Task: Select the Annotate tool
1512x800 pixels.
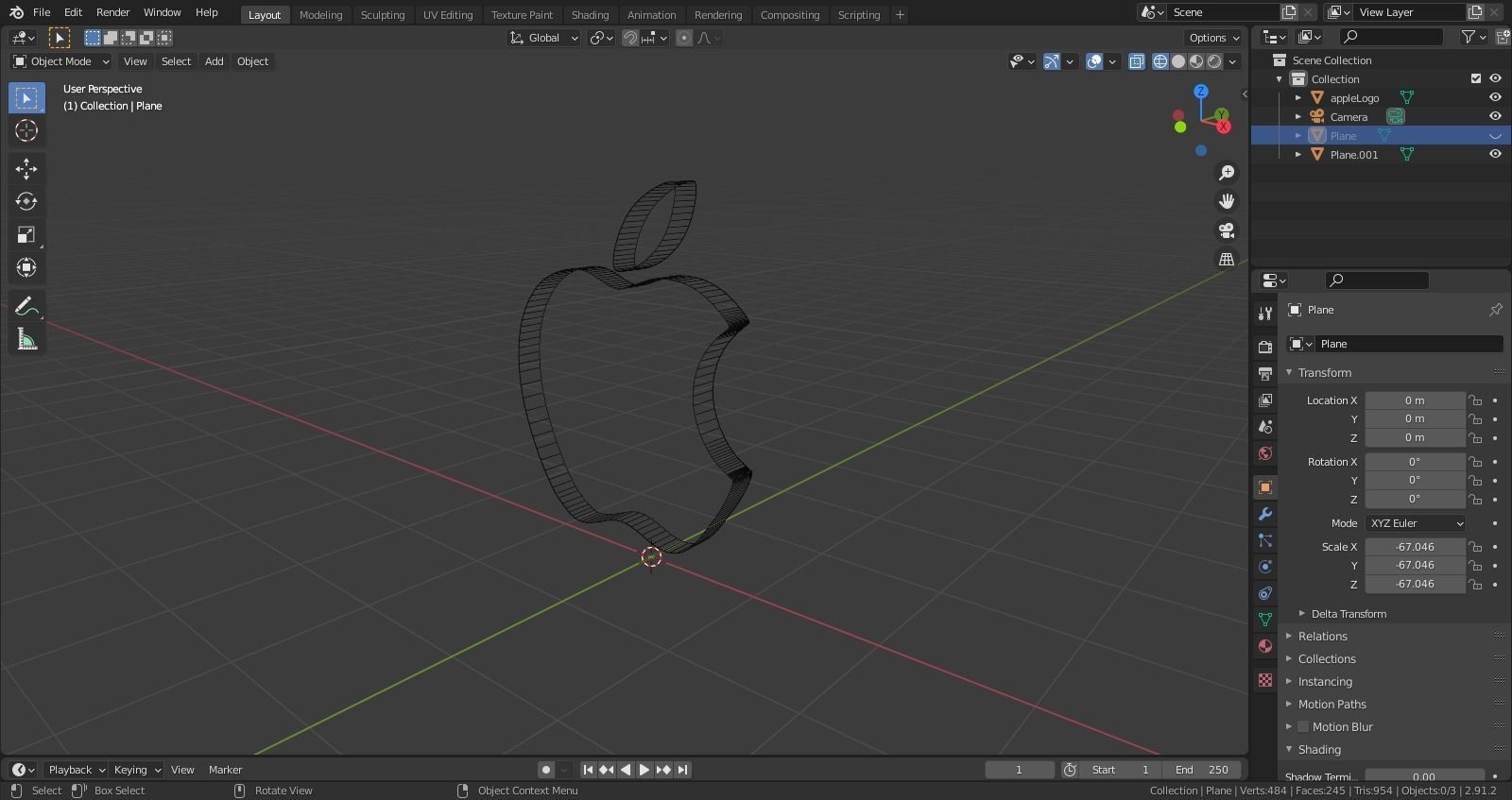Action: coord(26,306)
